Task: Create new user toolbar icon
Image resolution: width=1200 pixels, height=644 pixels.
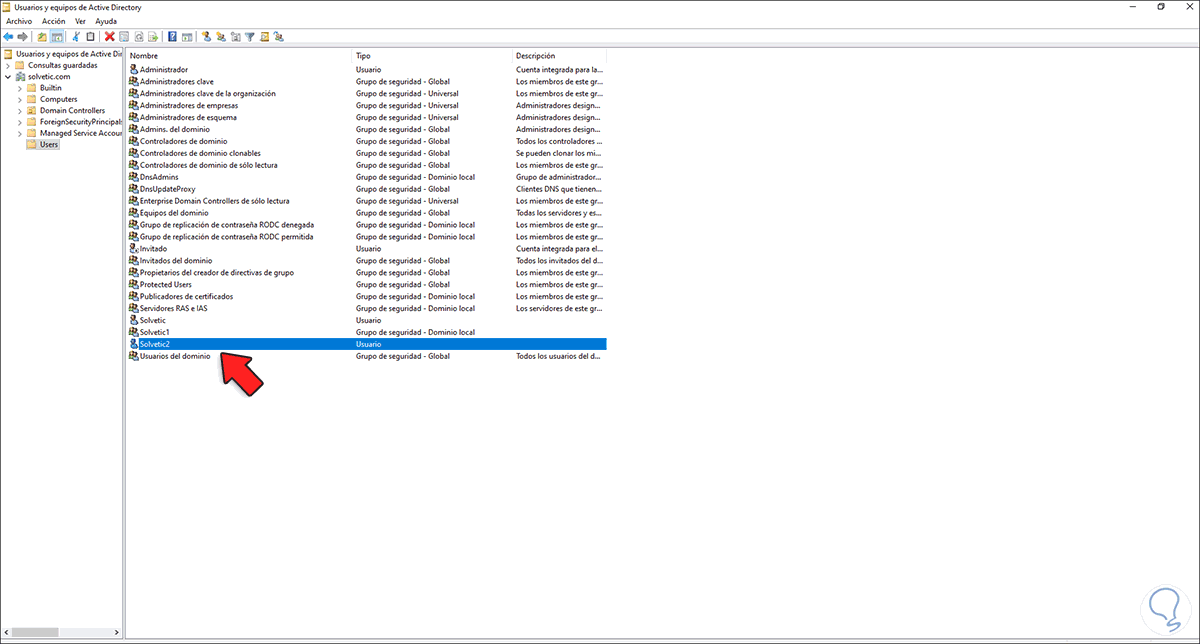Action: [x=207, y=37]
